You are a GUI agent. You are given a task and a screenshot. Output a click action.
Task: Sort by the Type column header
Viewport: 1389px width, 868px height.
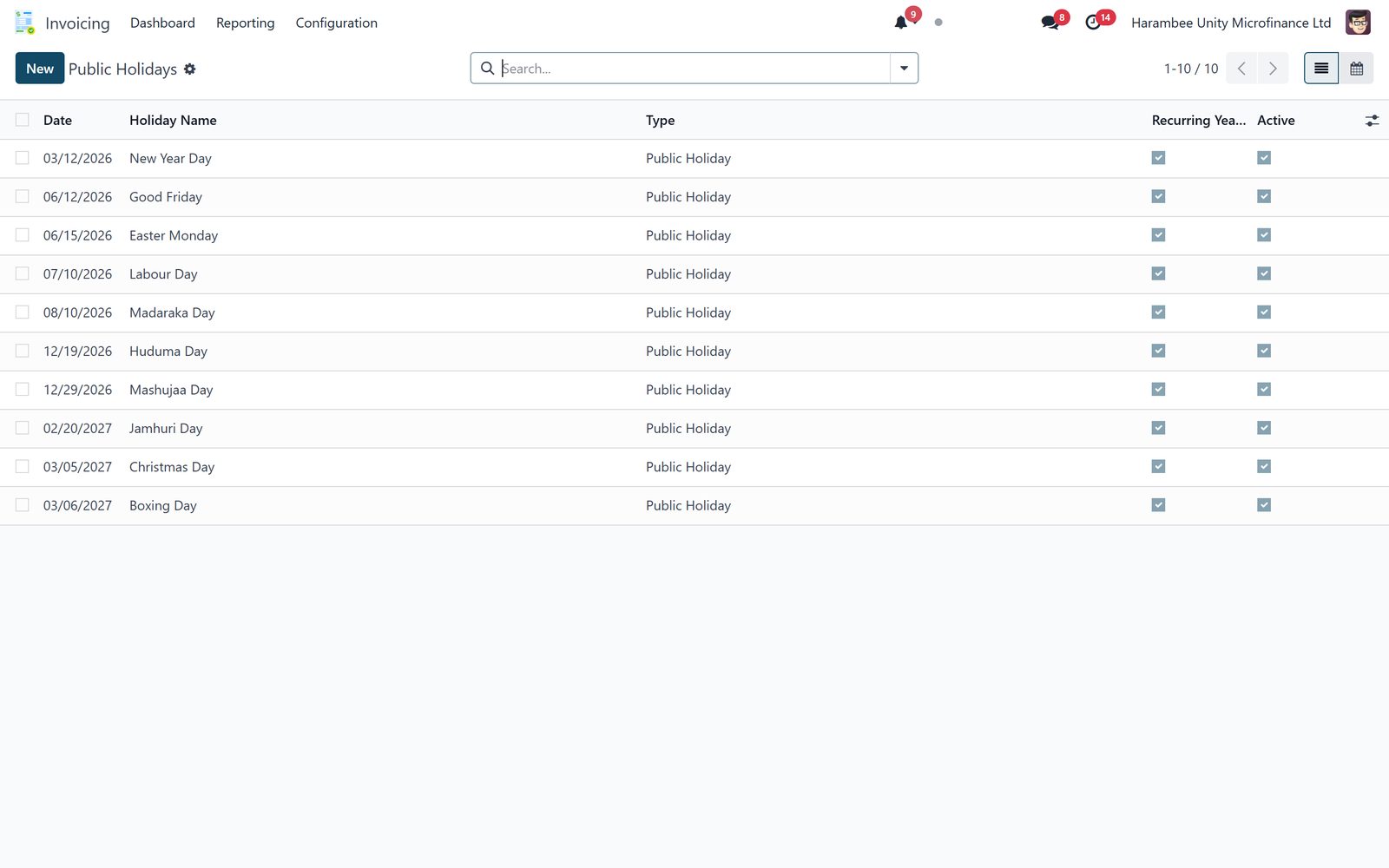tap(660, 120)
